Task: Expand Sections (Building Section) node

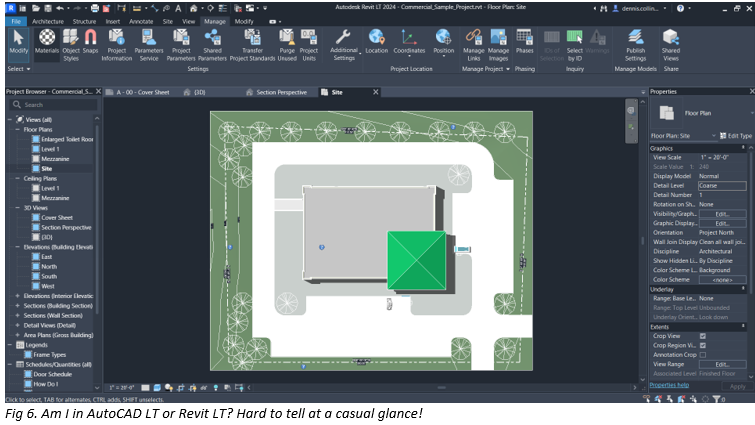Action: click(18, 306)
